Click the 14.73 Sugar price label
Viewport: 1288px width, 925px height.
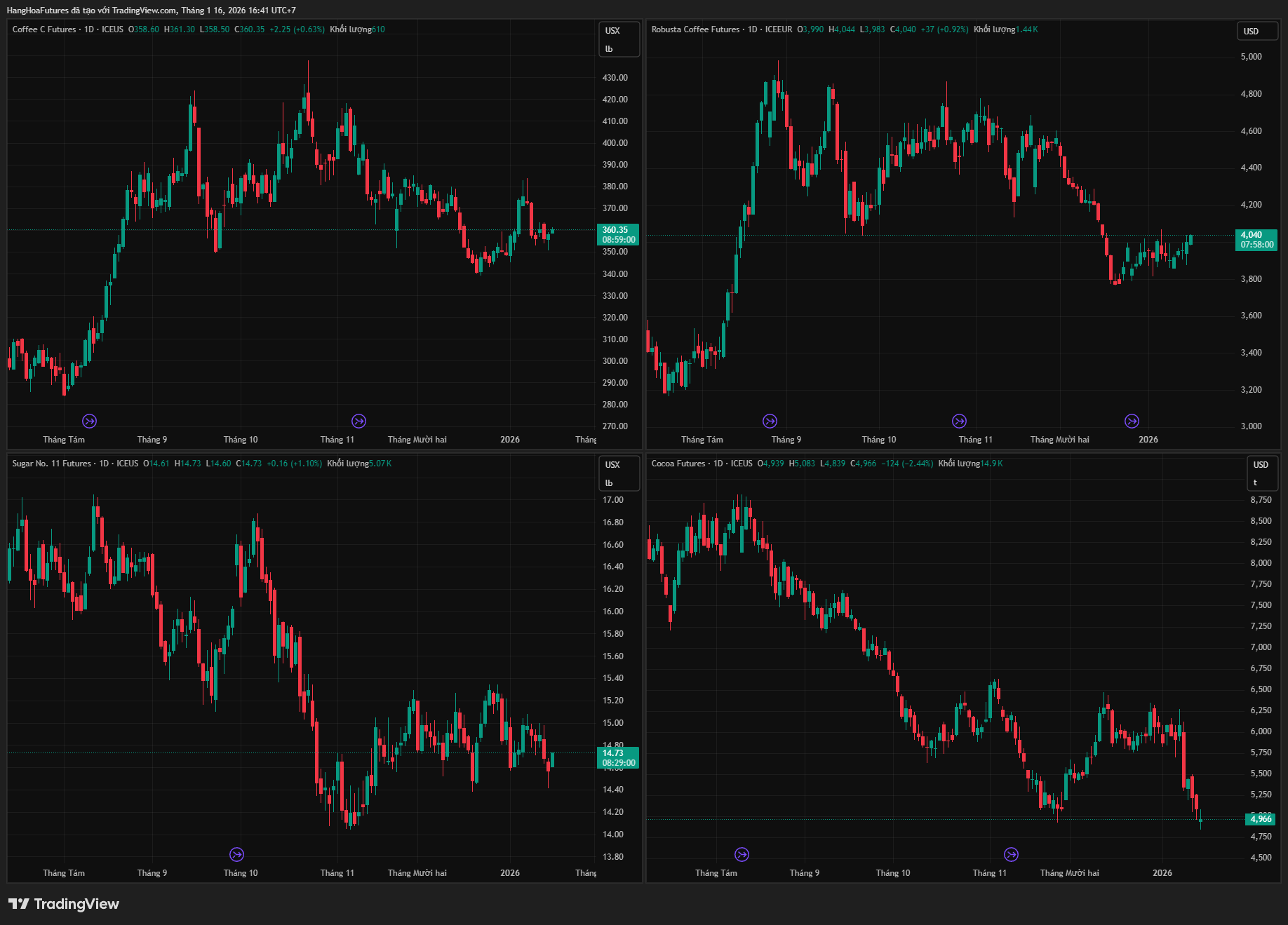617,757
